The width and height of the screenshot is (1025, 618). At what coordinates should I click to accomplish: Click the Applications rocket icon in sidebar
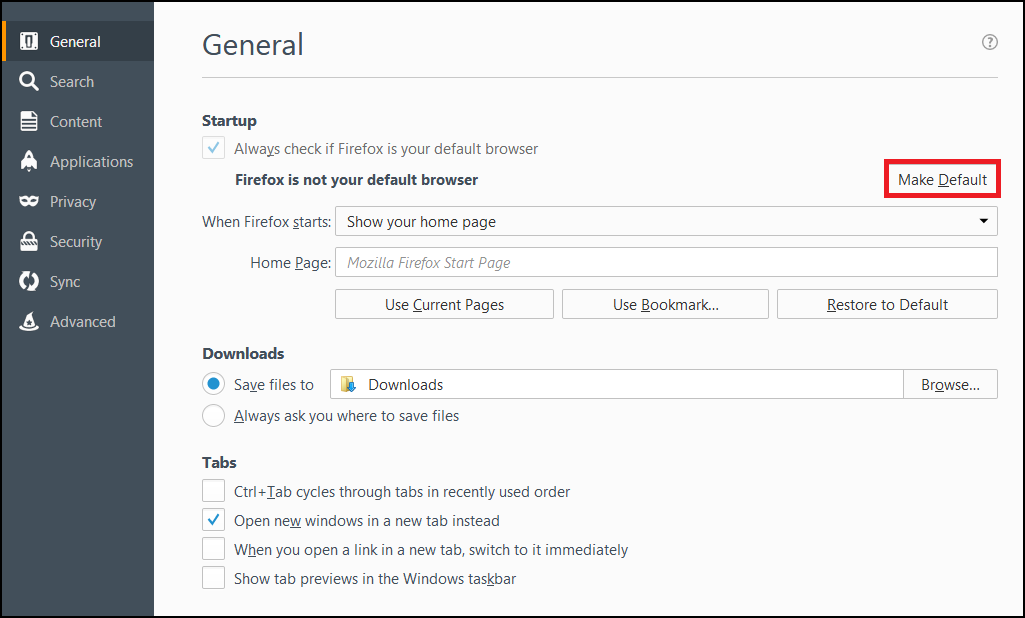tap(29, 161)
